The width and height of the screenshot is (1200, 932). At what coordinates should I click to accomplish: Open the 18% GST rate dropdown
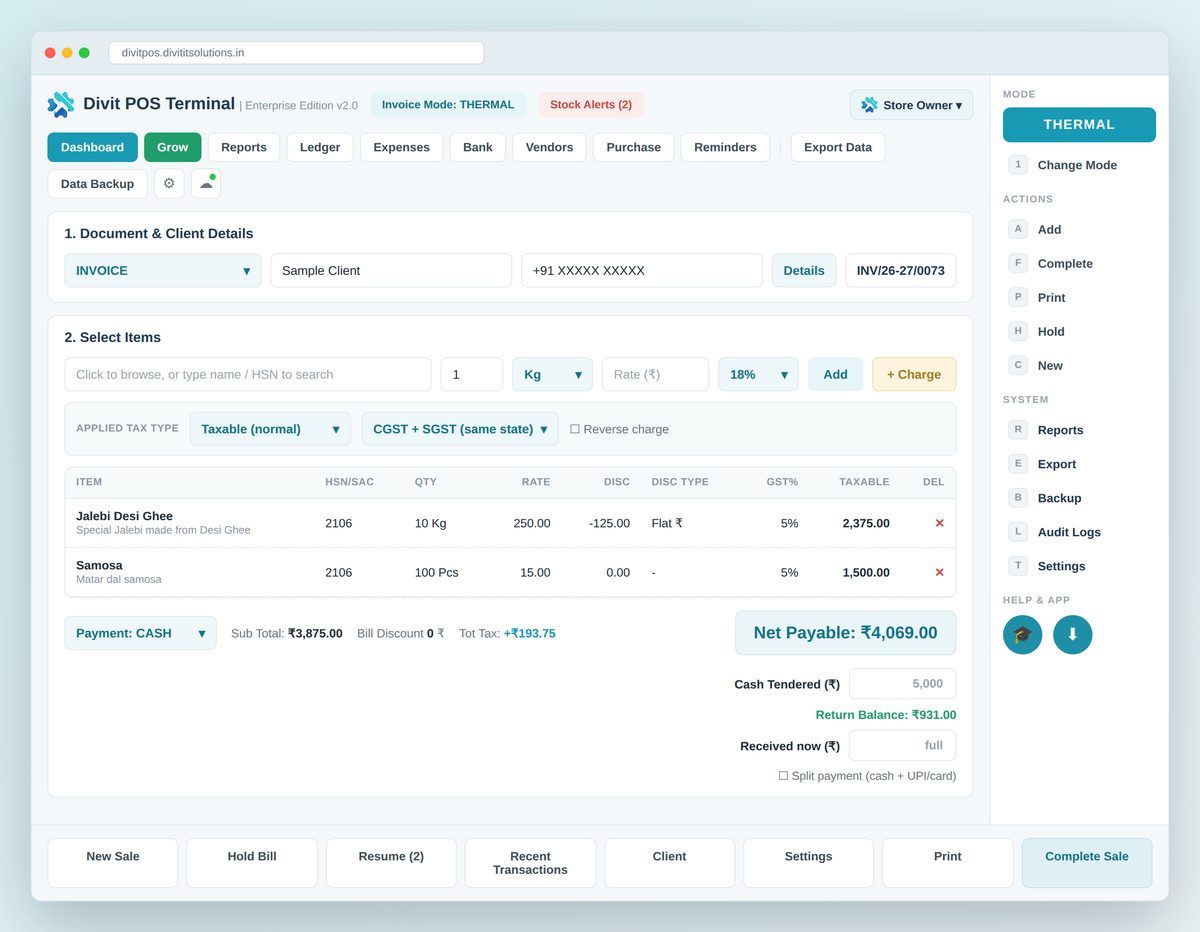pos(758,374)
